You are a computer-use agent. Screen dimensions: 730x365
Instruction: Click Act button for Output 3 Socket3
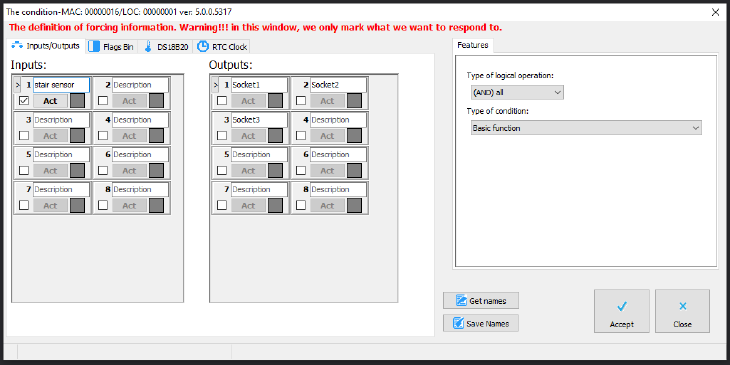point(249,135)
